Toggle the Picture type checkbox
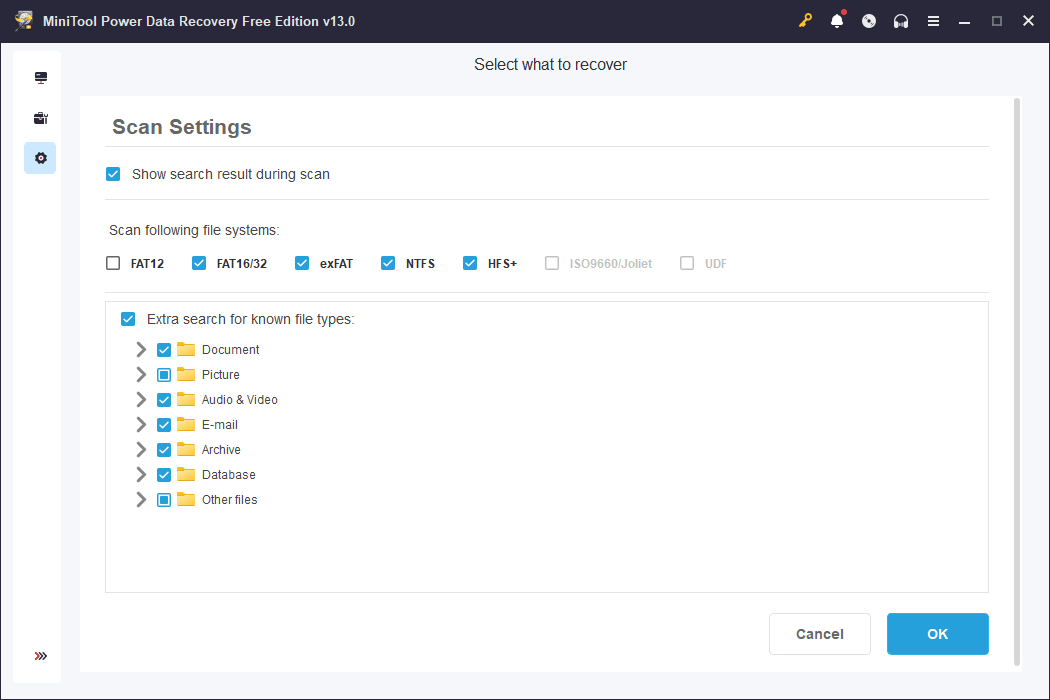 click(x=164, y=374)
